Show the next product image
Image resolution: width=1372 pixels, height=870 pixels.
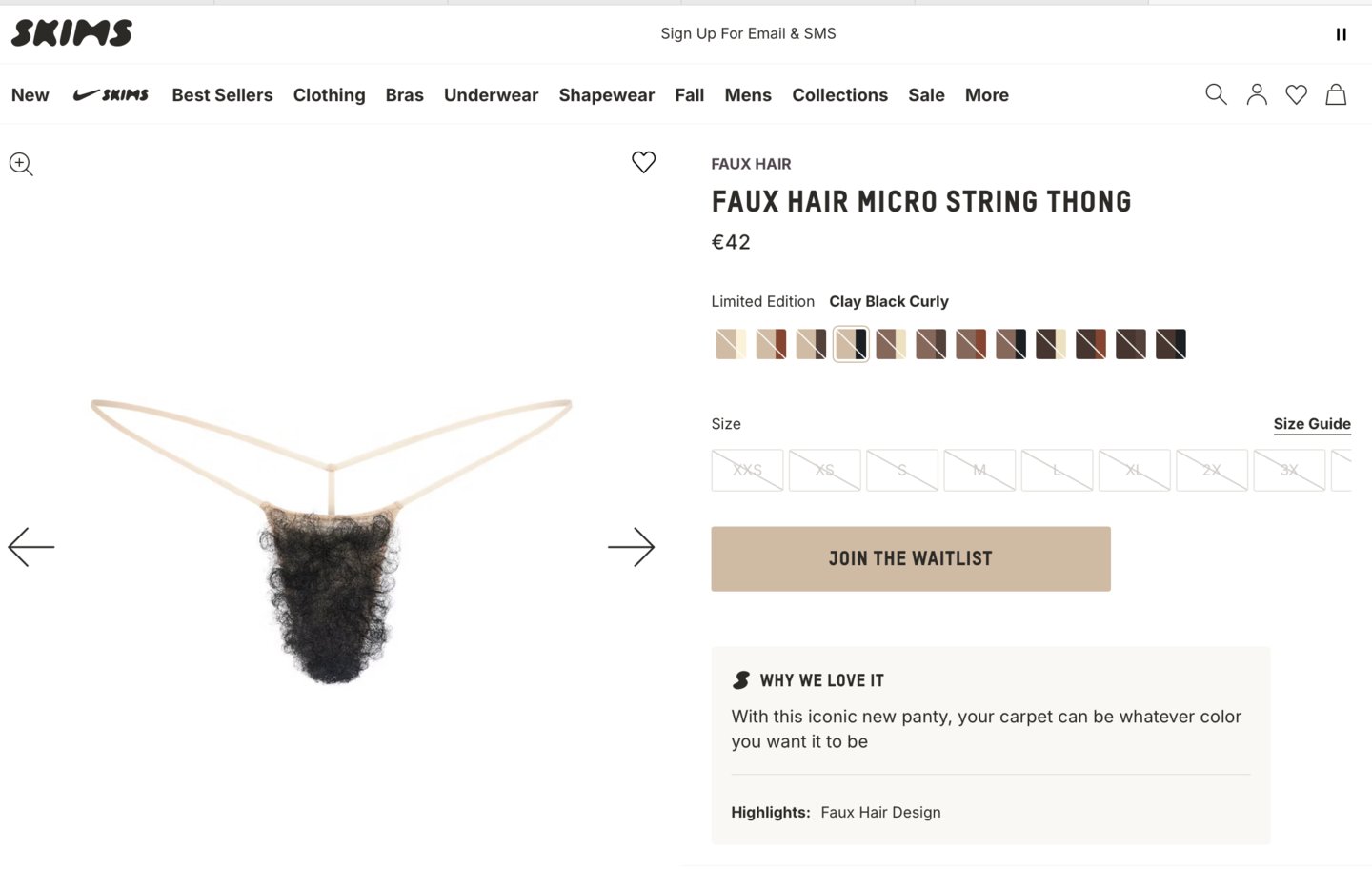tap(631, 547)
